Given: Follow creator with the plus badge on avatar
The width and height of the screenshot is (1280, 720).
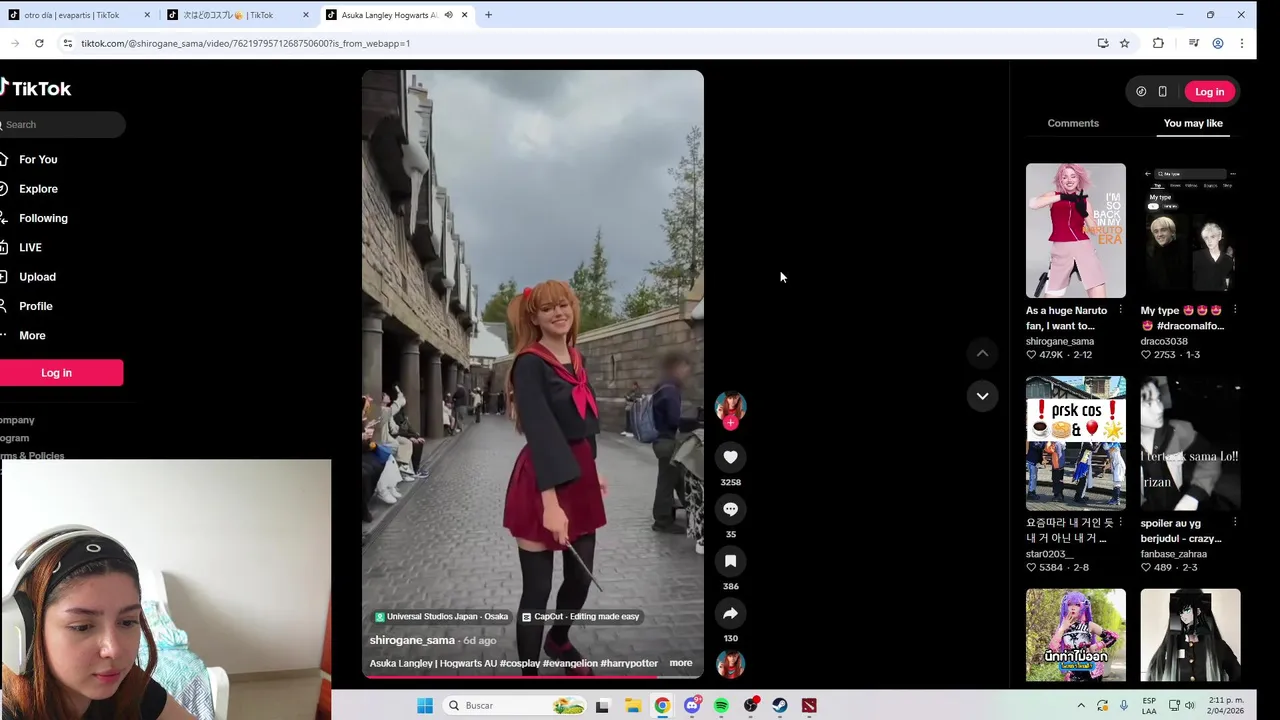Looking at the screenshot, I should [730, 423].
